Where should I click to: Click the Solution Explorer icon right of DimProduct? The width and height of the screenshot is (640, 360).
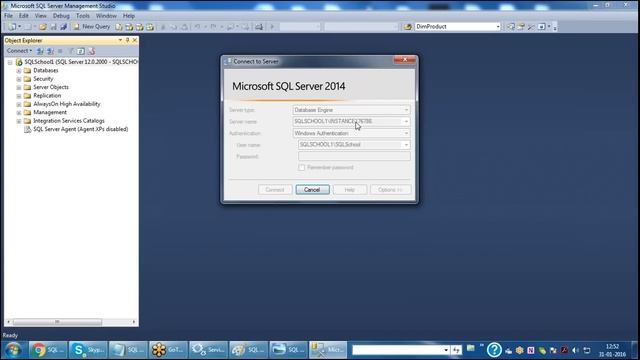click(511, 27)
